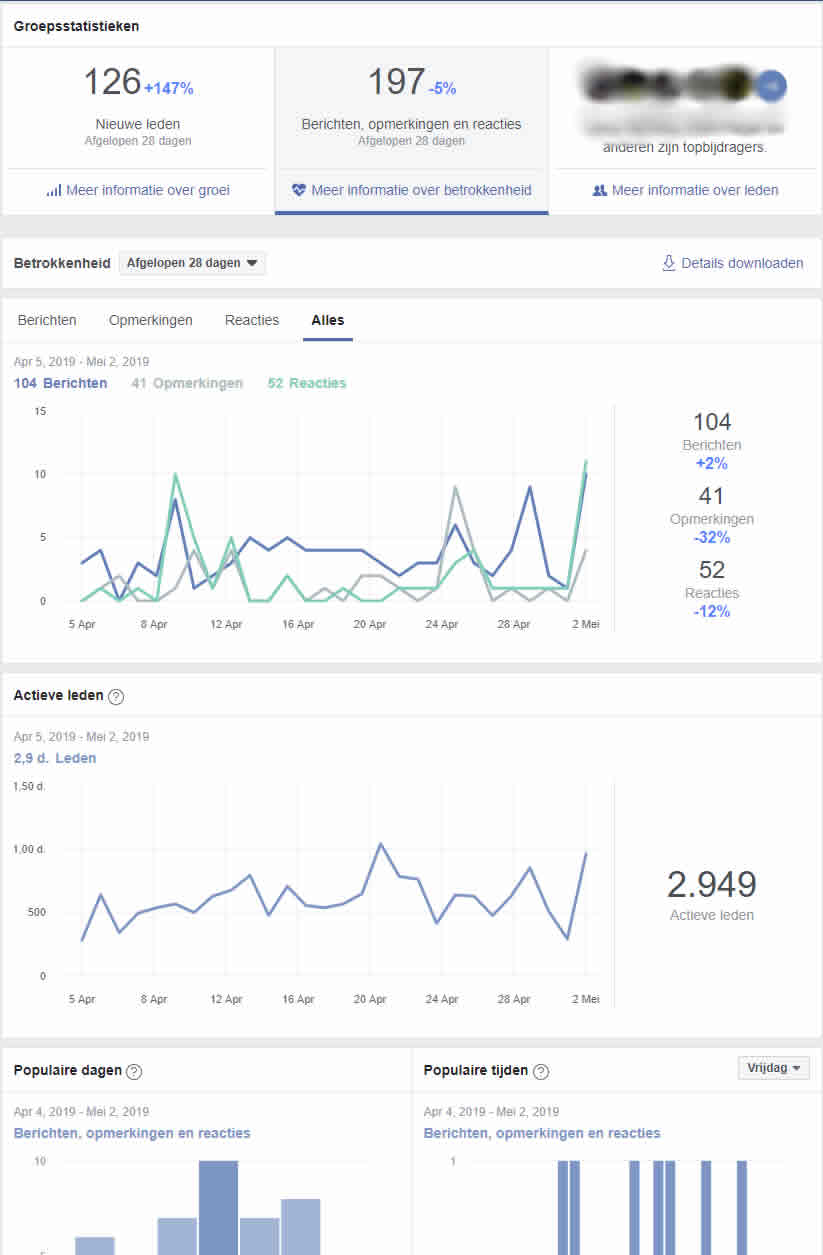
Task: Open the Vrijdag day dropdown
Action: (x=773, y=1068)
